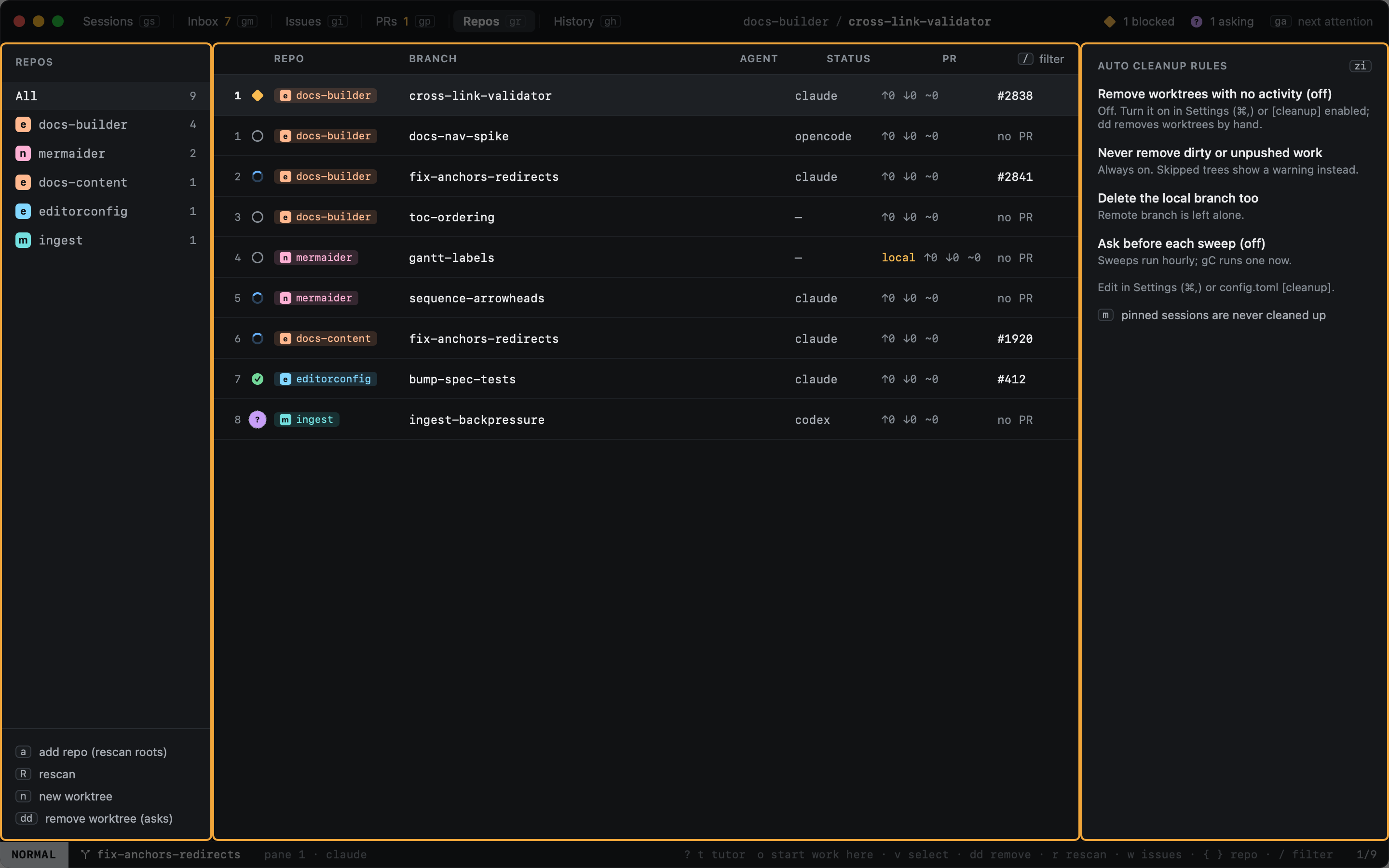Viewport: 1389px width, 868px height.
Task: Click the docs-builder tag on cross-link-validator row
Action: coord(326,95)
